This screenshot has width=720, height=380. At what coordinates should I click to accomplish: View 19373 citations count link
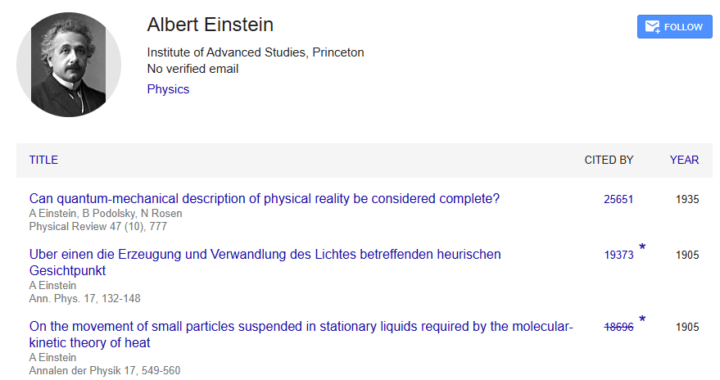click(x=619, y=255)
